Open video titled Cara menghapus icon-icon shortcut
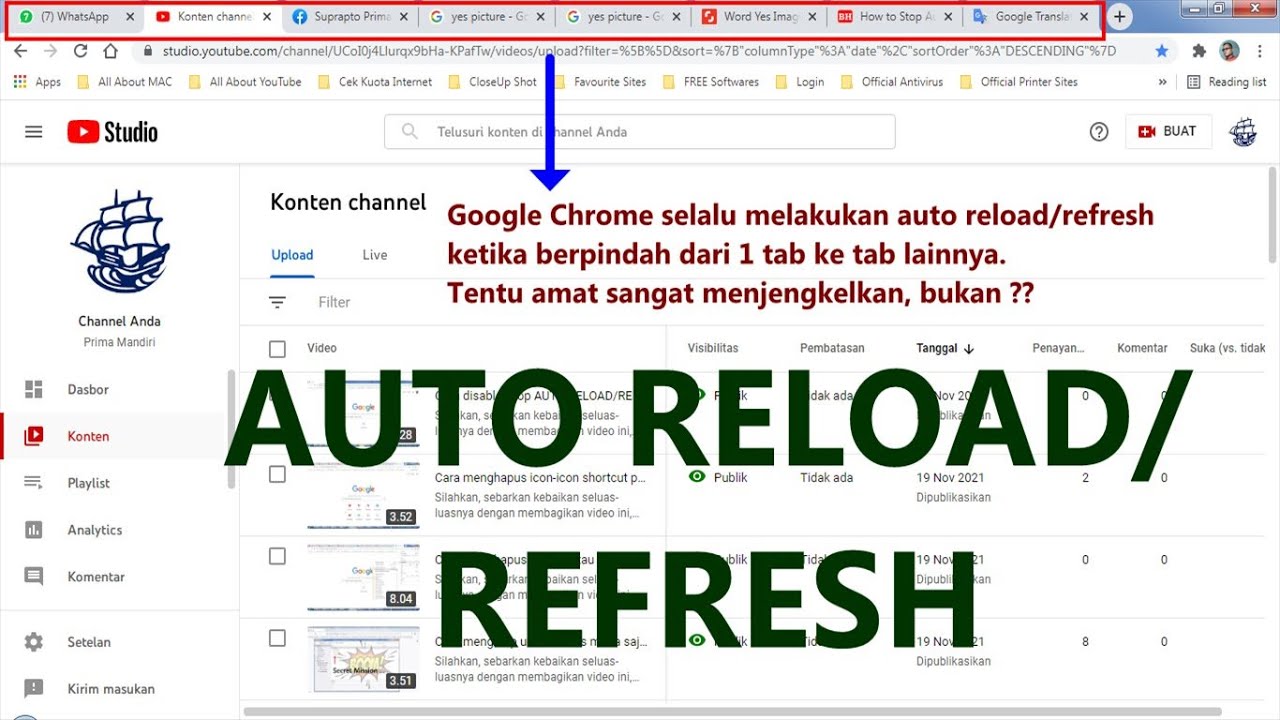The width and height of the screenshot is (1280, 720). [x=540, y=478]
